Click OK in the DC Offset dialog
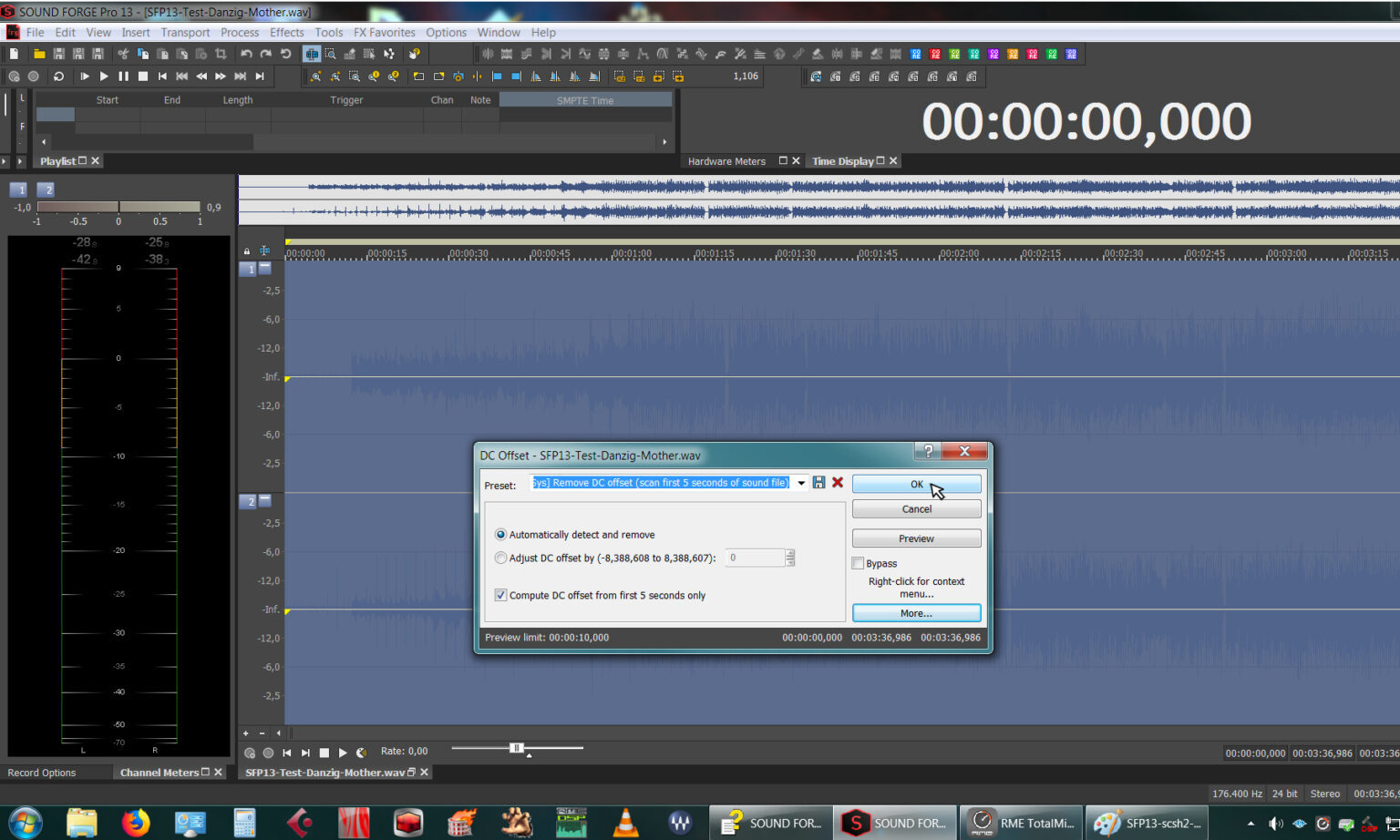Image resolution: width=1400 pixels, height=840 pixels. coord(917,484)
